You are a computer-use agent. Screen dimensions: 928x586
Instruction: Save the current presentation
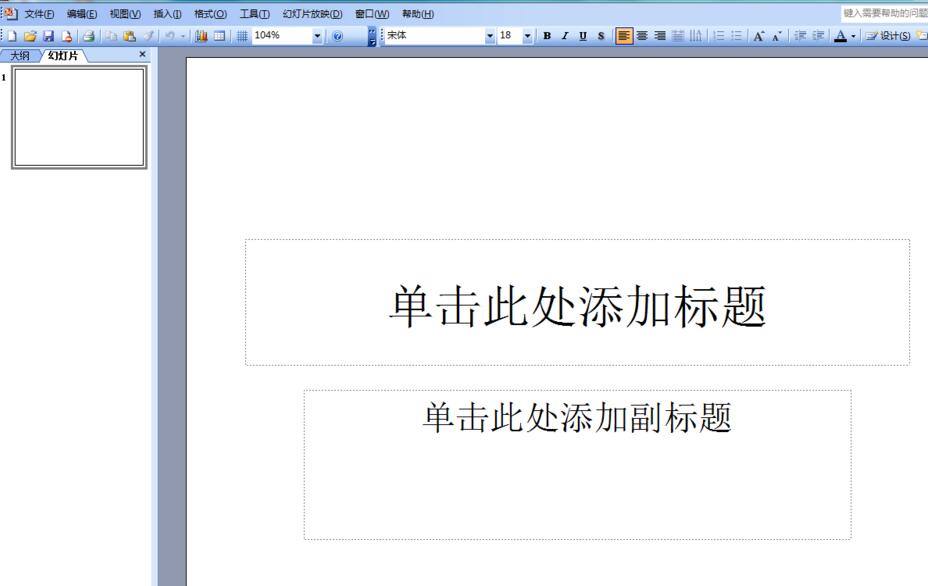click(x=48, y=35)
